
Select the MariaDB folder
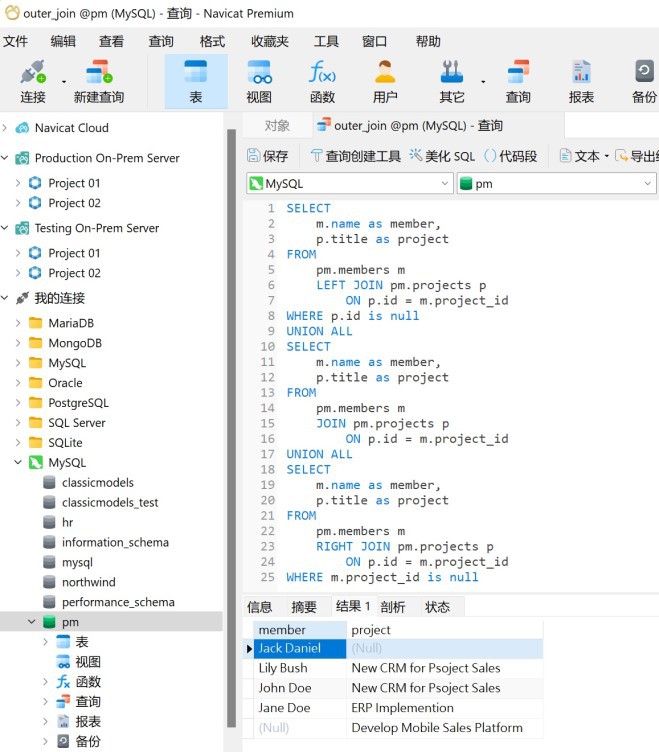71,323
